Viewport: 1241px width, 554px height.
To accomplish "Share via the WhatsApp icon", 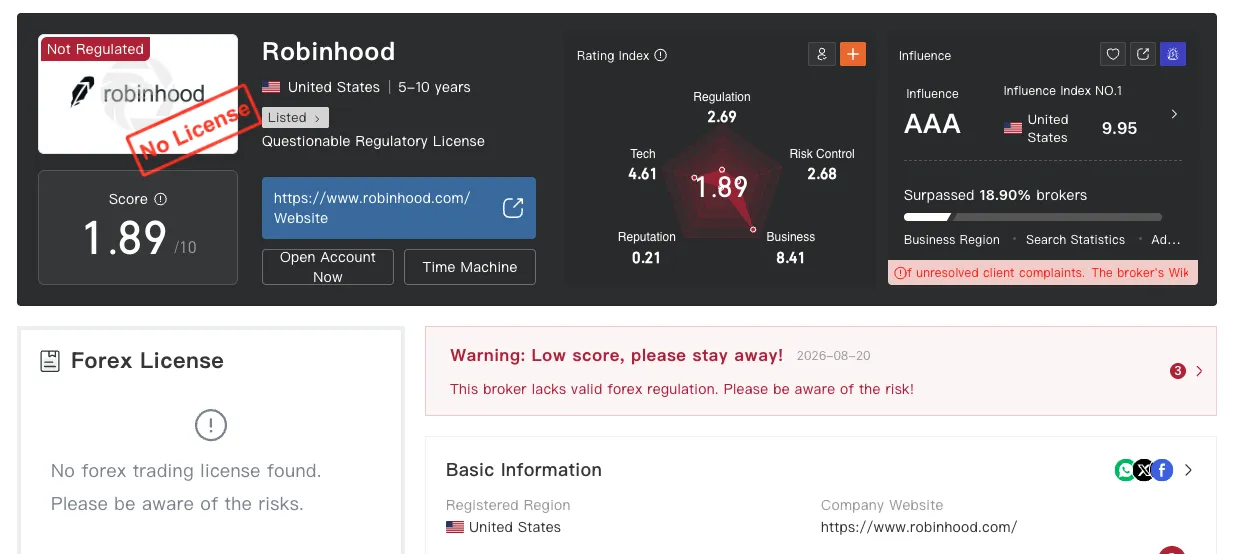I will 1126,470.
